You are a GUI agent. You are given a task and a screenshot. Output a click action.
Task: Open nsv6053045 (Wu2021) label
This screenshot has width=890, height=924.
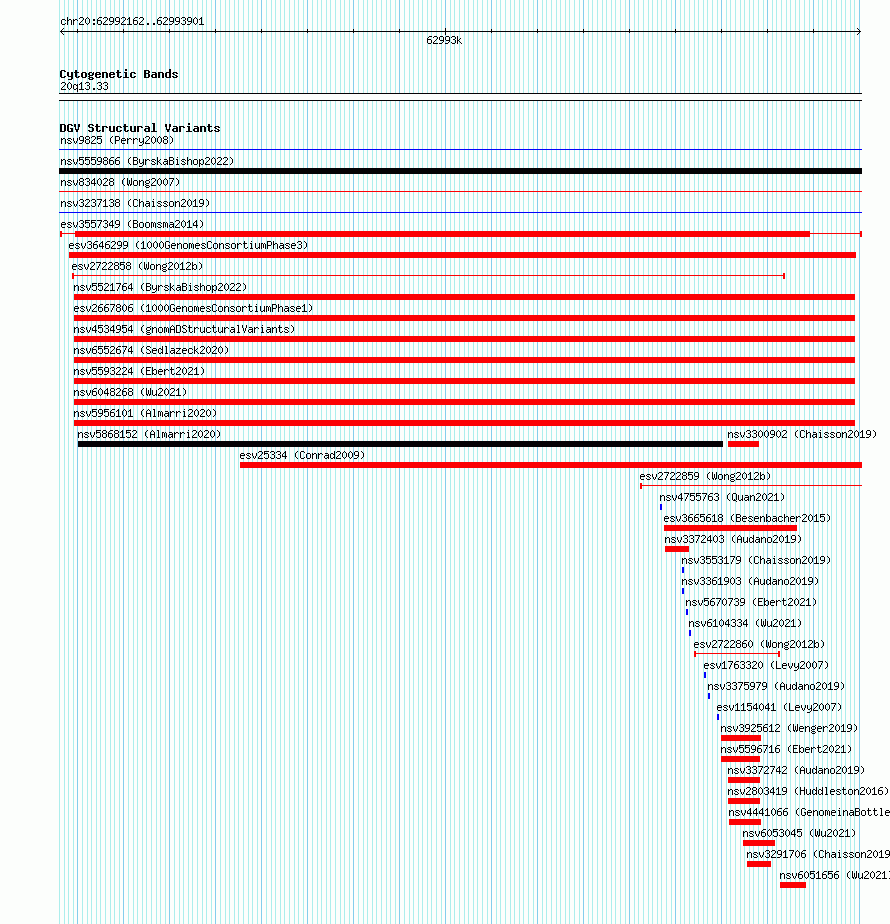click(x=799, y=833)
